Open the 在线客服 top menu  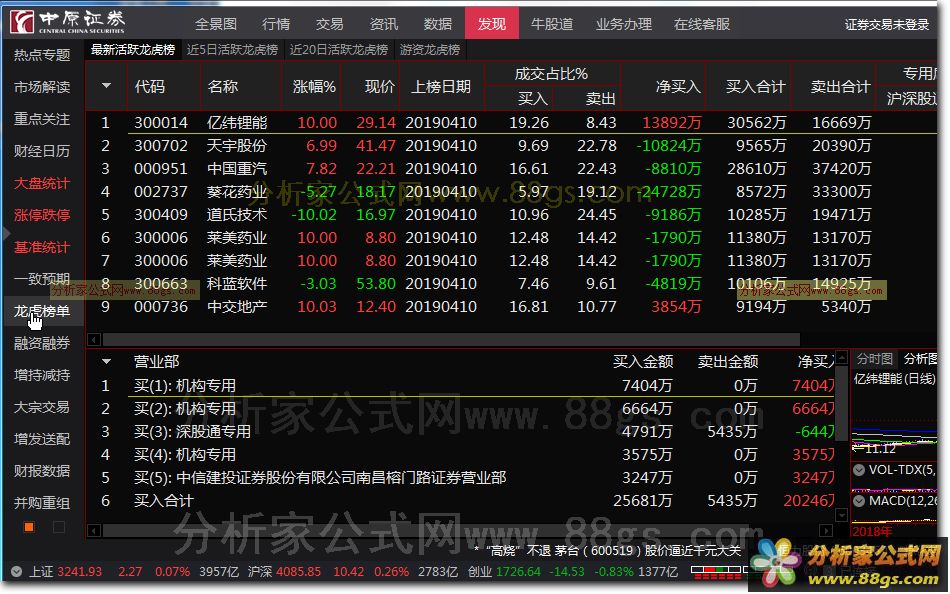702,24
